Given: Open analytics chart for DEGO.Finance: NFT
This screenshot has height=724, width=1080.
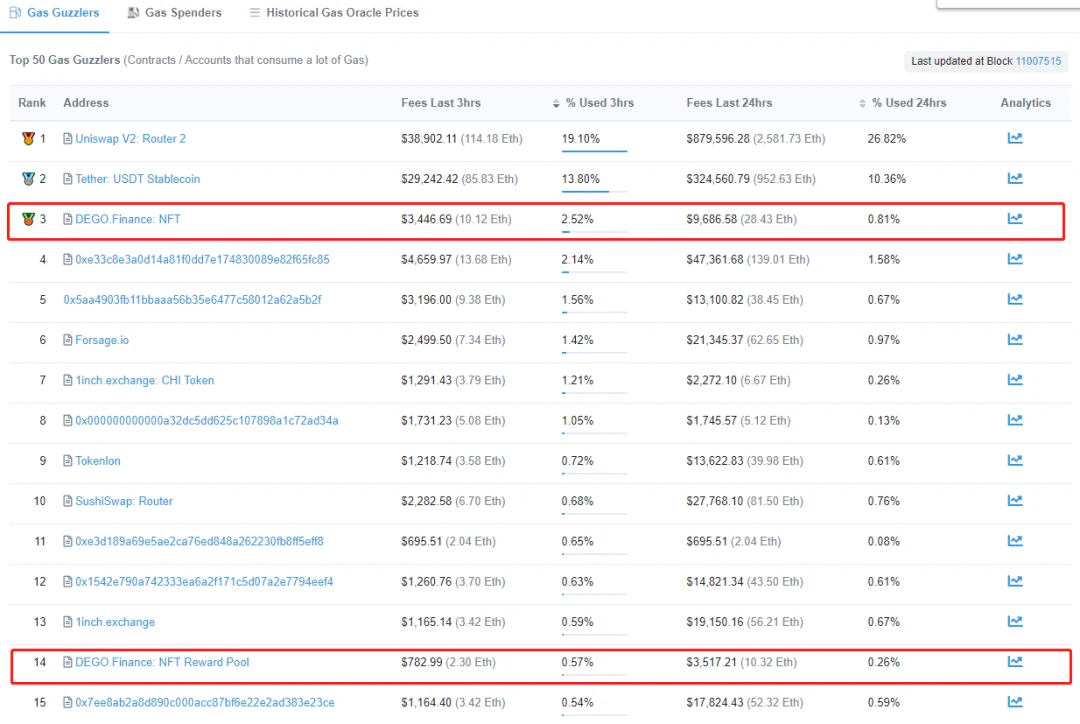Looking at the screenshot, I should pos(1015,219).
